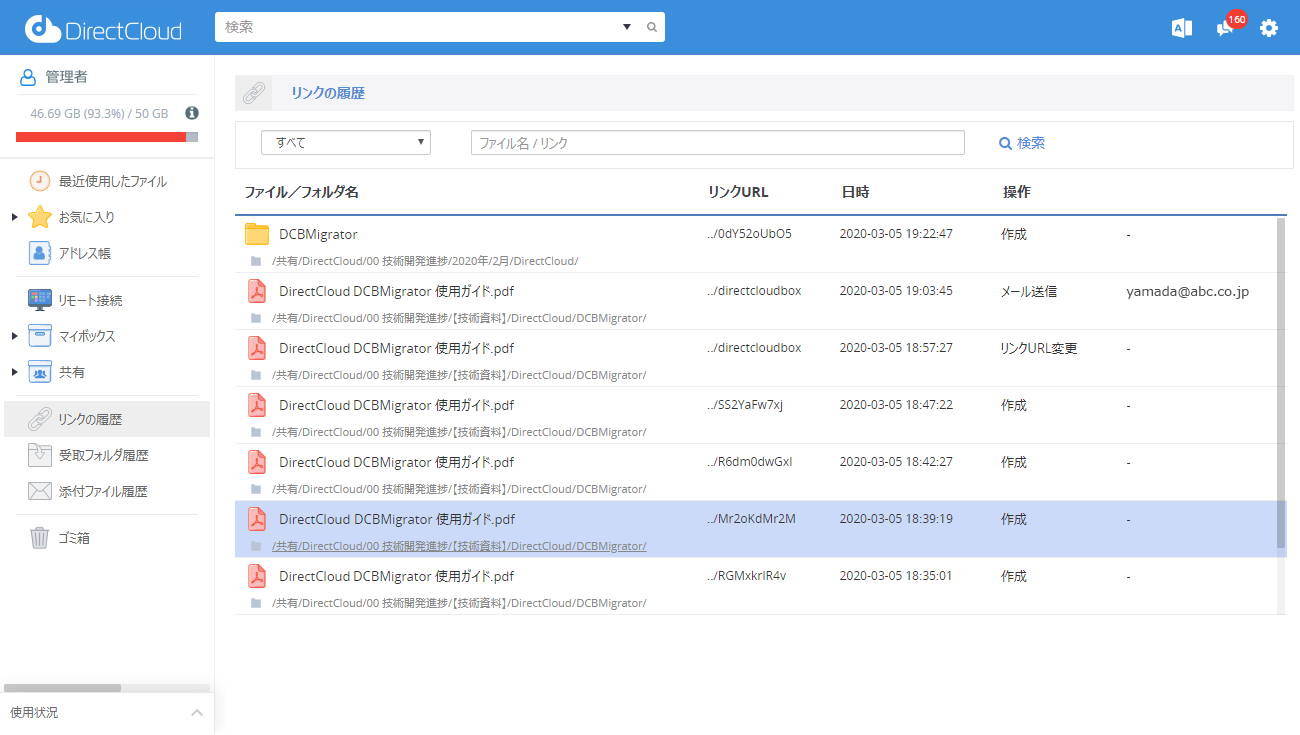Open 最近使用したファイル label in sidebar

pyautogui.click(x=113, y=181)
